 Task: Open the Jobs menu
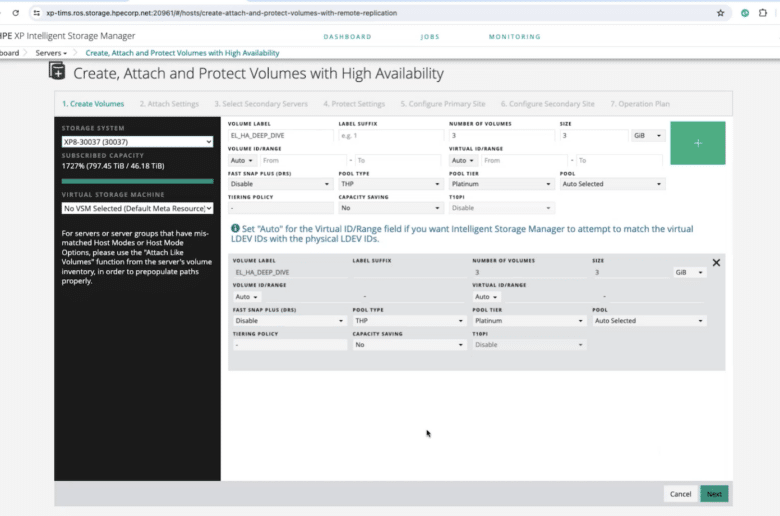430,36
